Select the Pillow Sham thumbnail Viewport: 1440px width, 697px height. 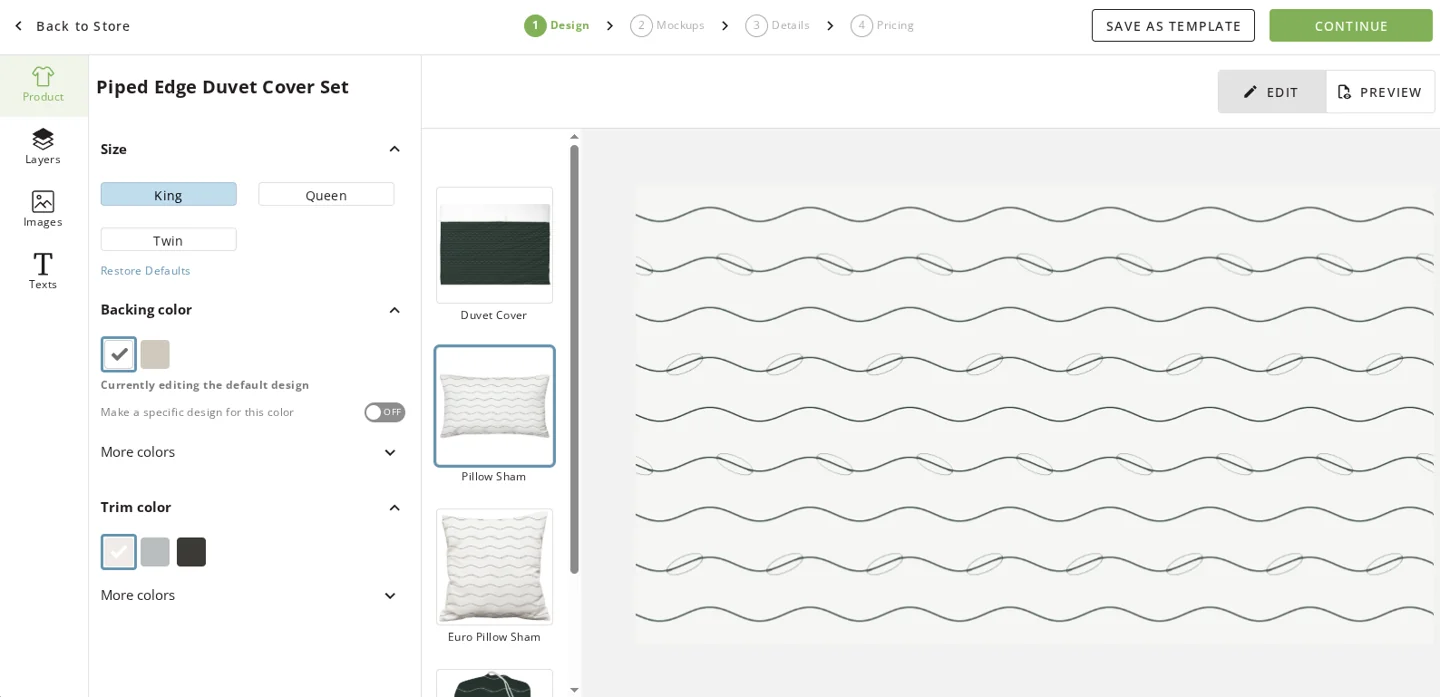point(494,406)
